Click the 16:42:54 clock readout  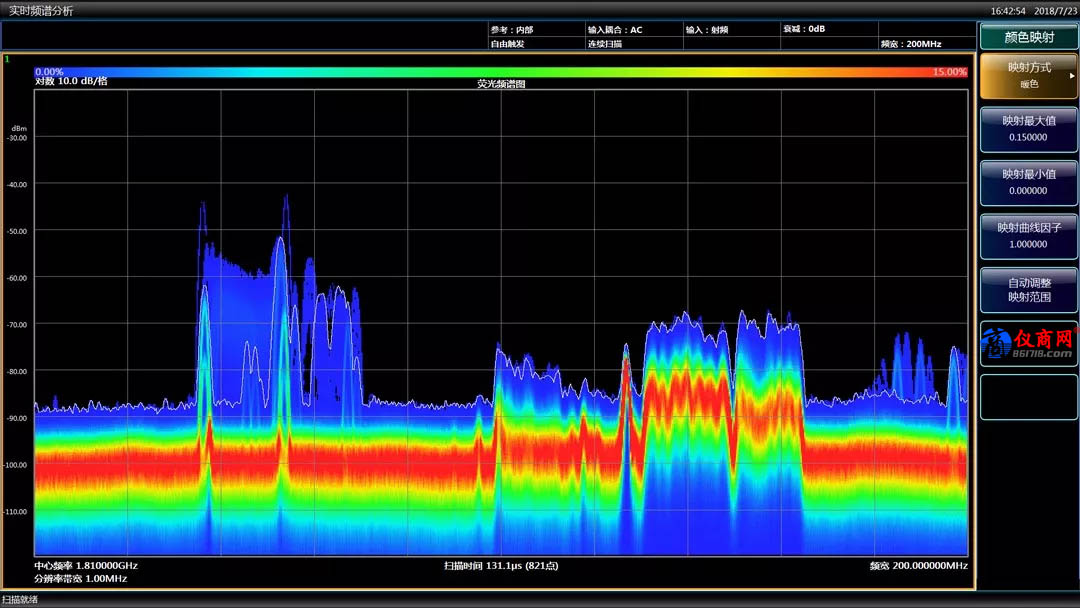pyautogui.click(x=1008, y=11)
